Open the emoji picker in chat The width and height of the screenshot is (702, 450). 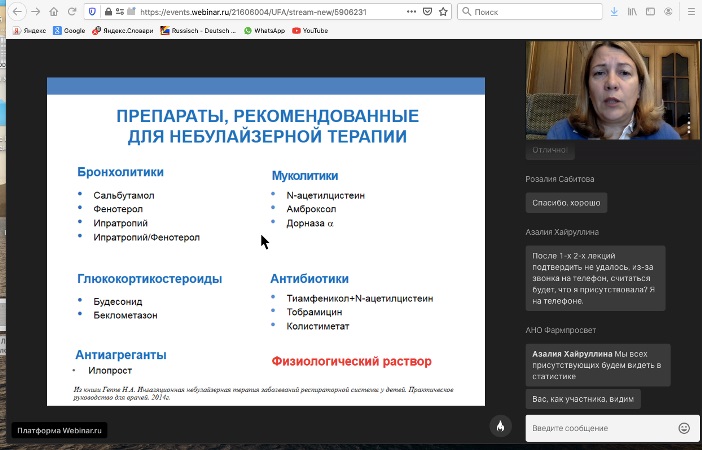point(684,428)
